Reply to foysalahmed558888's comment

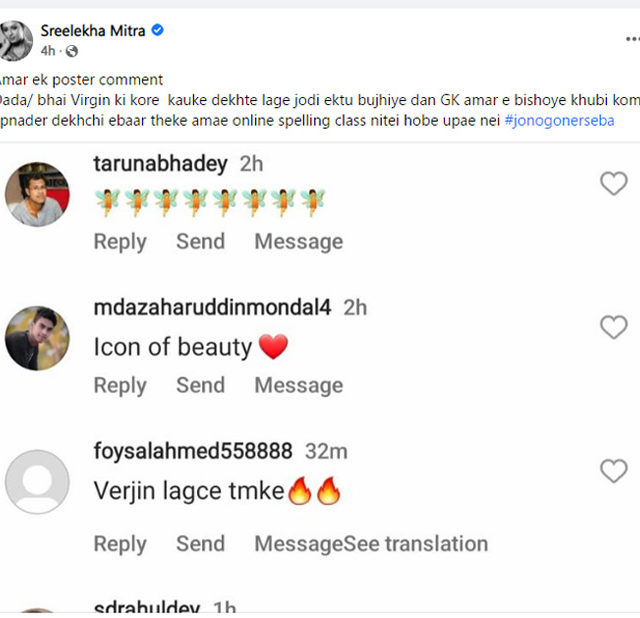click(x=120, y=544)
